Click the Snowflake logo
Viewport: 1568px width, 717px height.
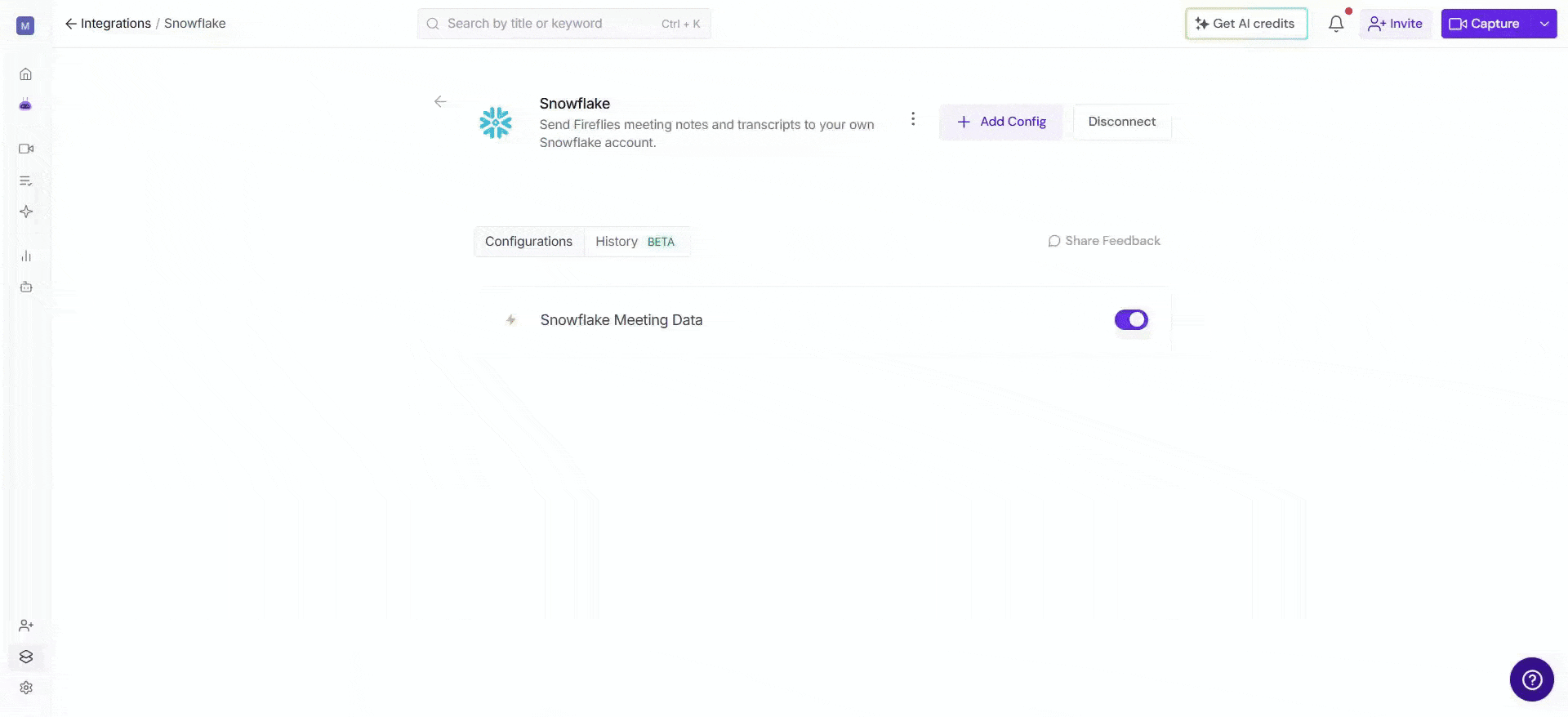point(496,122)
